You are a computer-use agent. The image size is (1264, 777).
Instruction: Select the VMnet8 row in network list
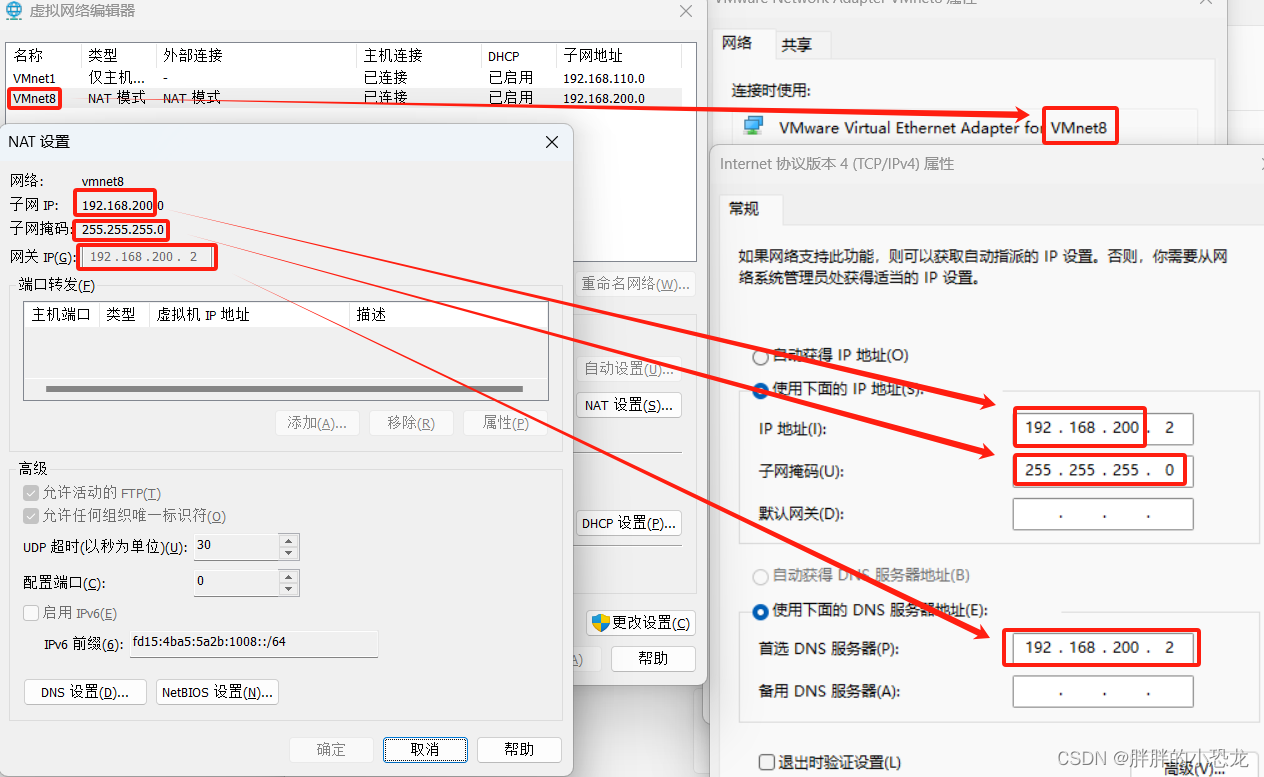coord(345,98)
